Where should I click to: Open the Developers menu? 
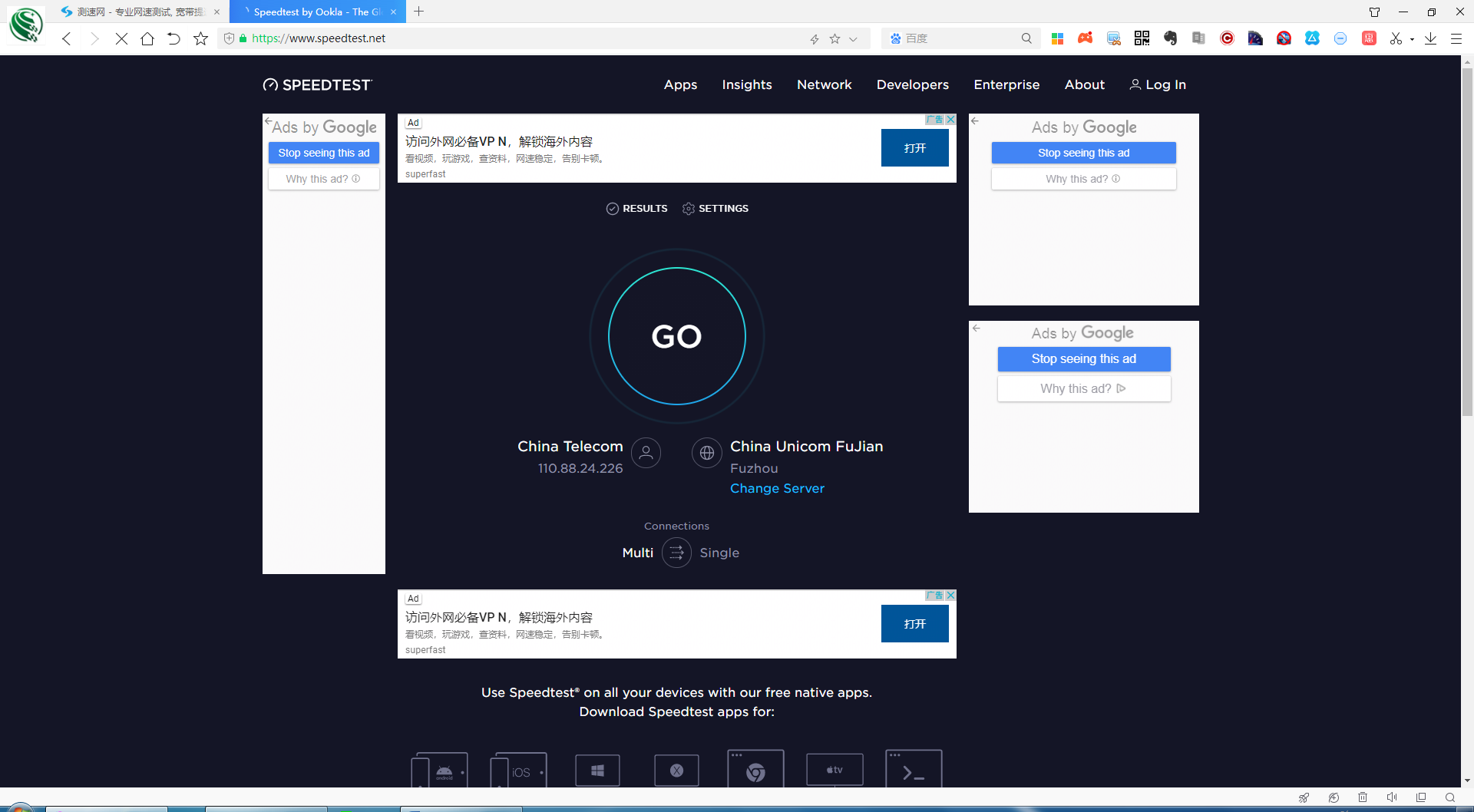click(x=913, y=84)
